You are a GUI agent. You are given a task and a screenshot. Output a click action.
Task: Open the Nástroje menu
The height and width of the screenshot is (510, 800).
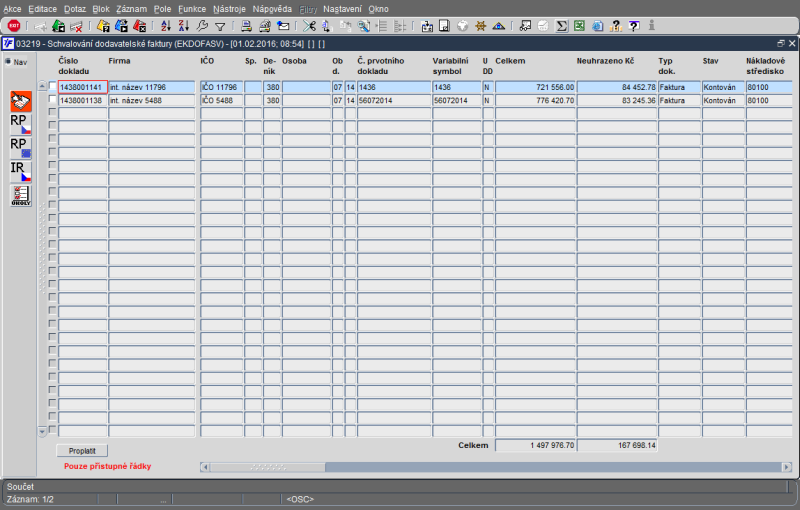pyautogui.click(x=229, y=9)
